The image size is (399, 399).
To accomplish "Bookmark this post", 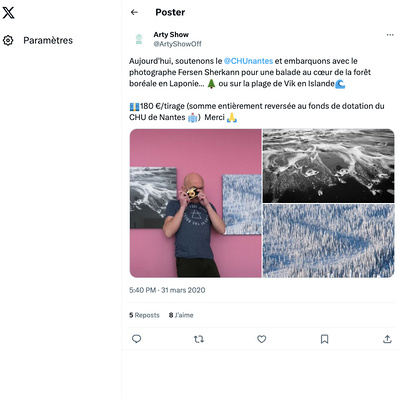I will point(324,339).
